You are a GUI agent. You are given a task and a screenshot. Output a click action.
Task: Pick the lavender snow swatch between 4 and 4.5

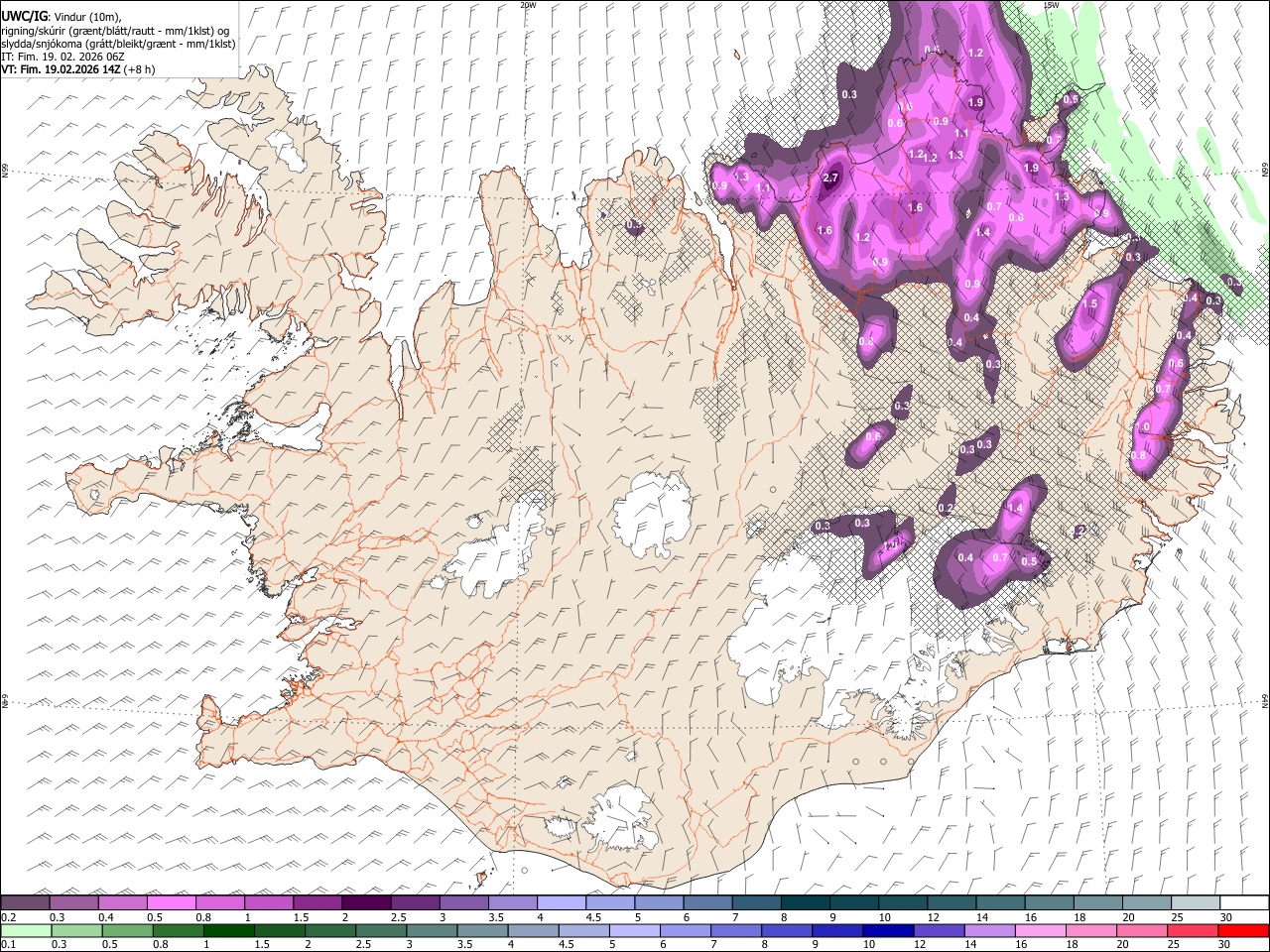click(x=562, y=902)
